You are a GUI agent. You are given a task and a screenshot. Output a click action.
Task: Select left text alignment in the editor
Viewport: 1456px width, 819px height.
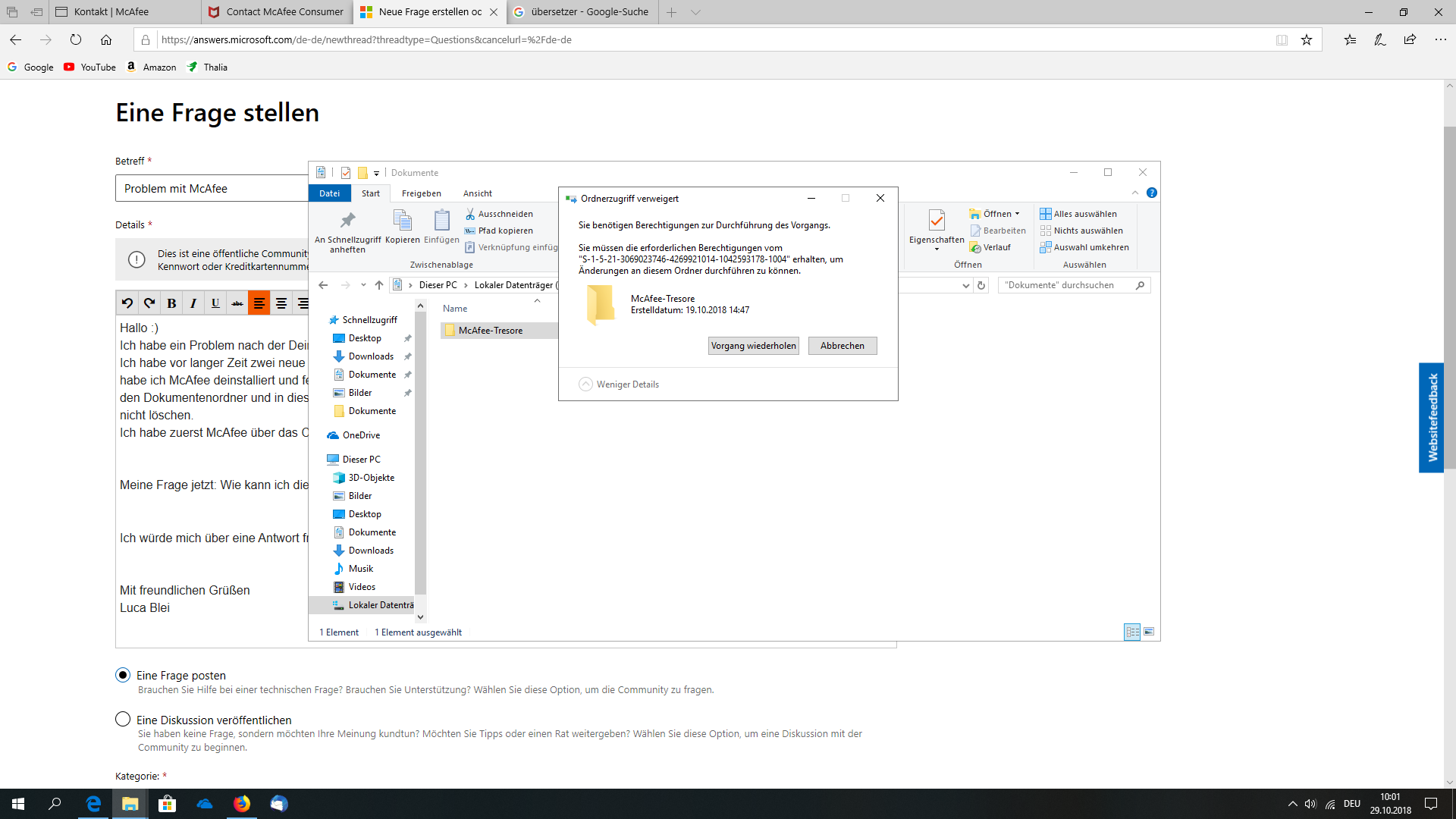259,303
